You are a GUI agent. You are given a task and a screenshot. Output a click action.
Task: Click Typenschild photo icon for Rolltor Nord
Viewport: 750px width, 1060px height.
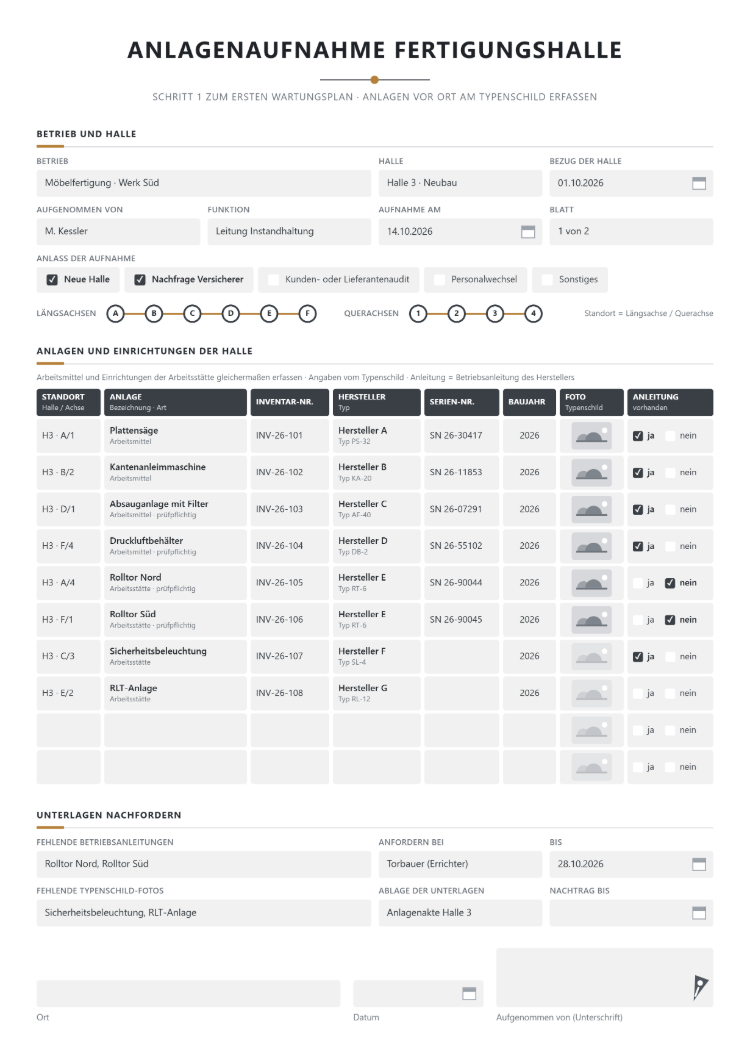(x=591, y=583)
